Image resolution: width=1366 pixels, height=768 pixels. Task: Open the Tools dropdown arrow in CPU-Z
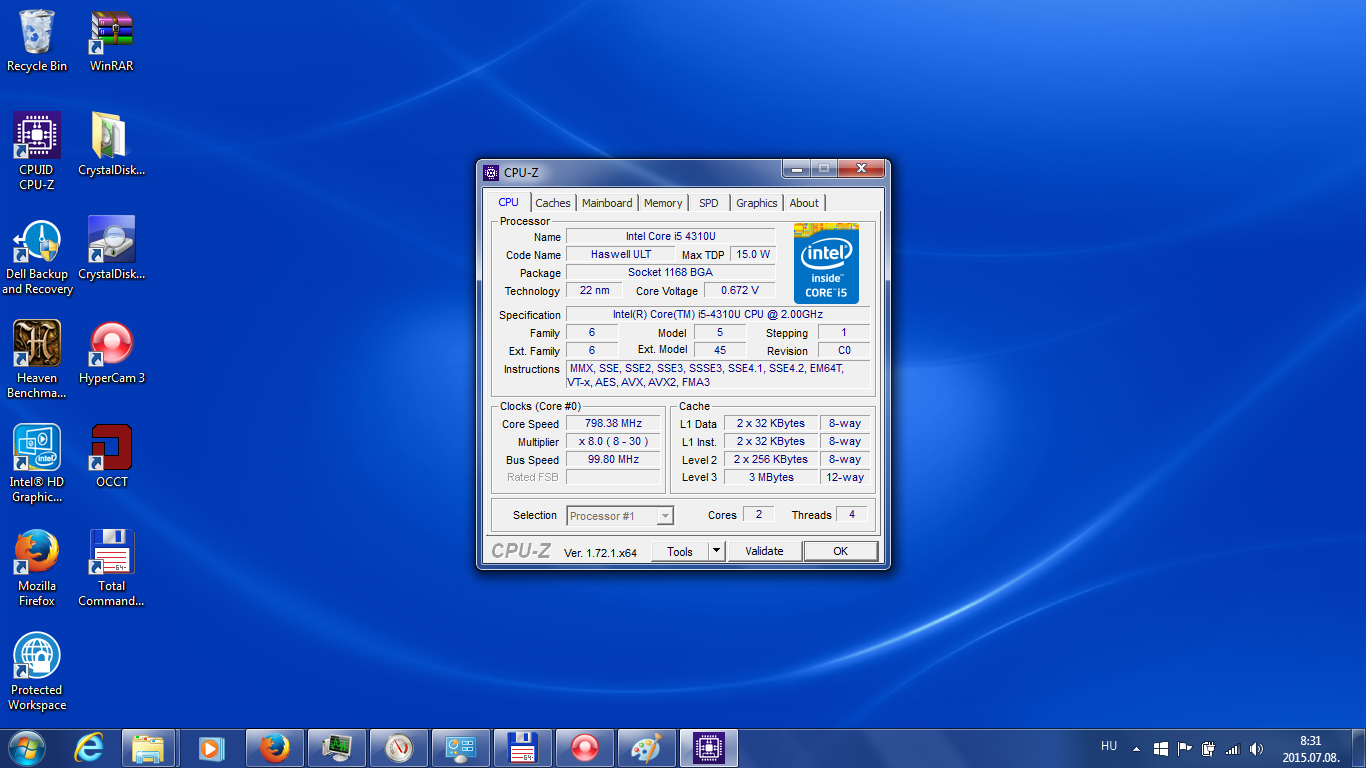point(716,551)
